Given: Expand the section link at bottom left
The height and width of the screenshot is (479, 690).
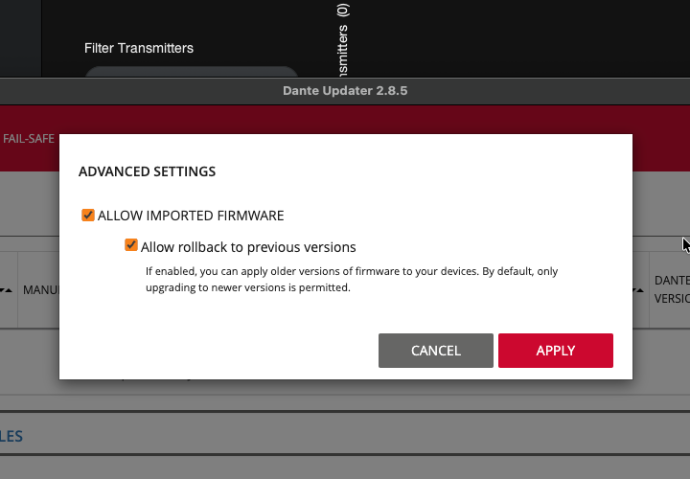Looking at the screenshot, I should (x=11, y=436).
